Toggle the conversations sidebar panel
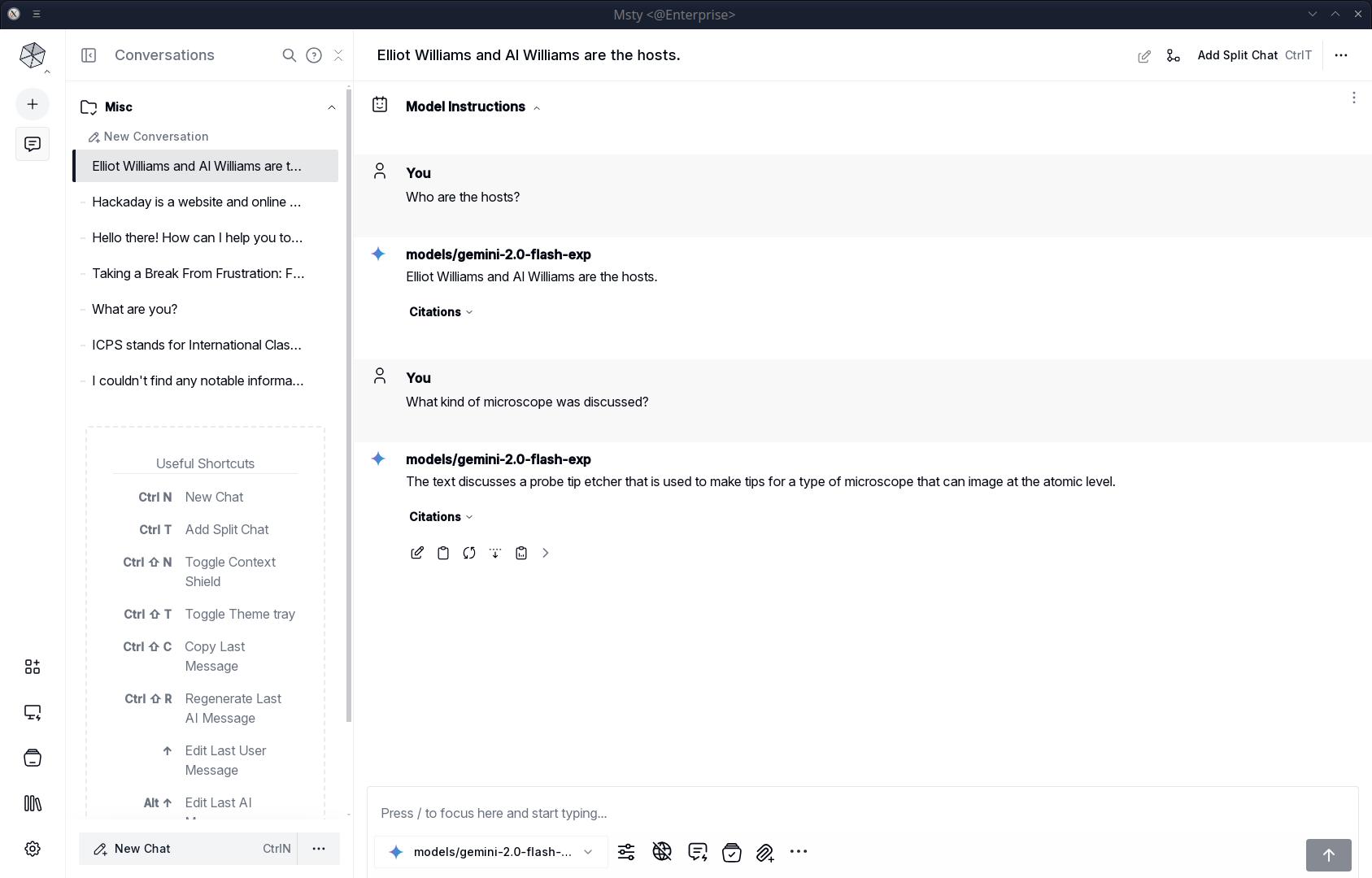 pyautogui.click(x=89, y=55)
